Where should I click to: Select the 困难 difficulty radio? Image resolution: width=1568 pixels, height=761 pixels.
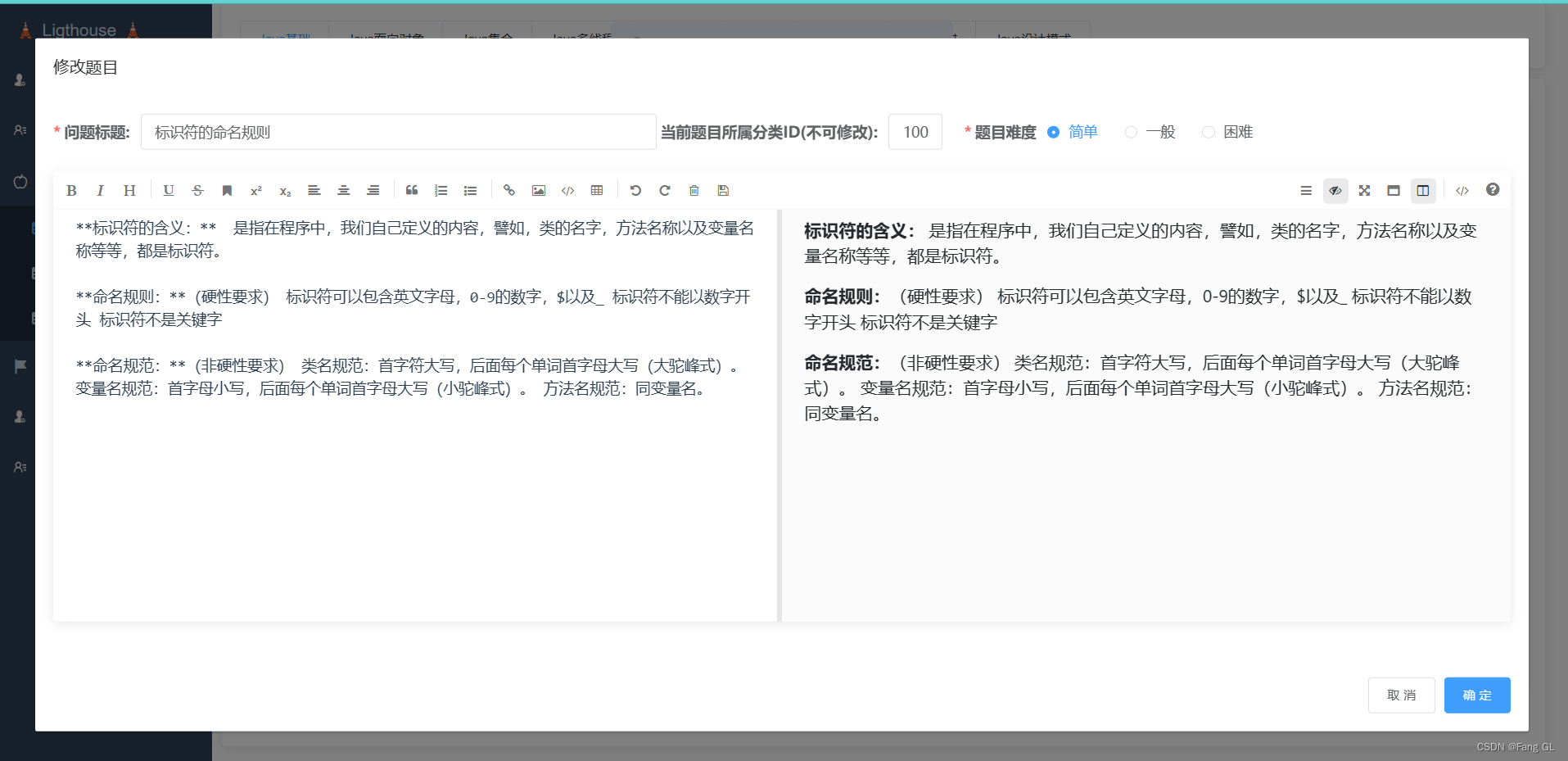click(1208, 132)
